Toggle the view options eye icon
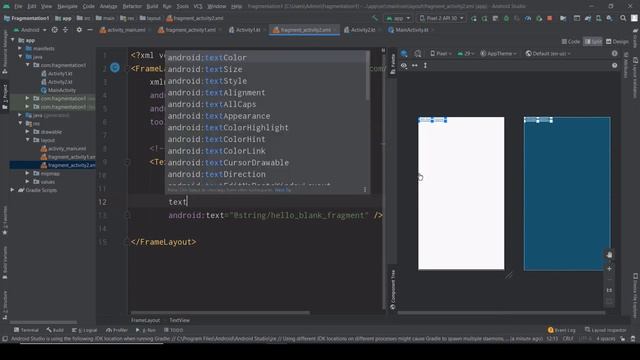Viewport: 640px width, 360px height. click(x=404, y=65)
